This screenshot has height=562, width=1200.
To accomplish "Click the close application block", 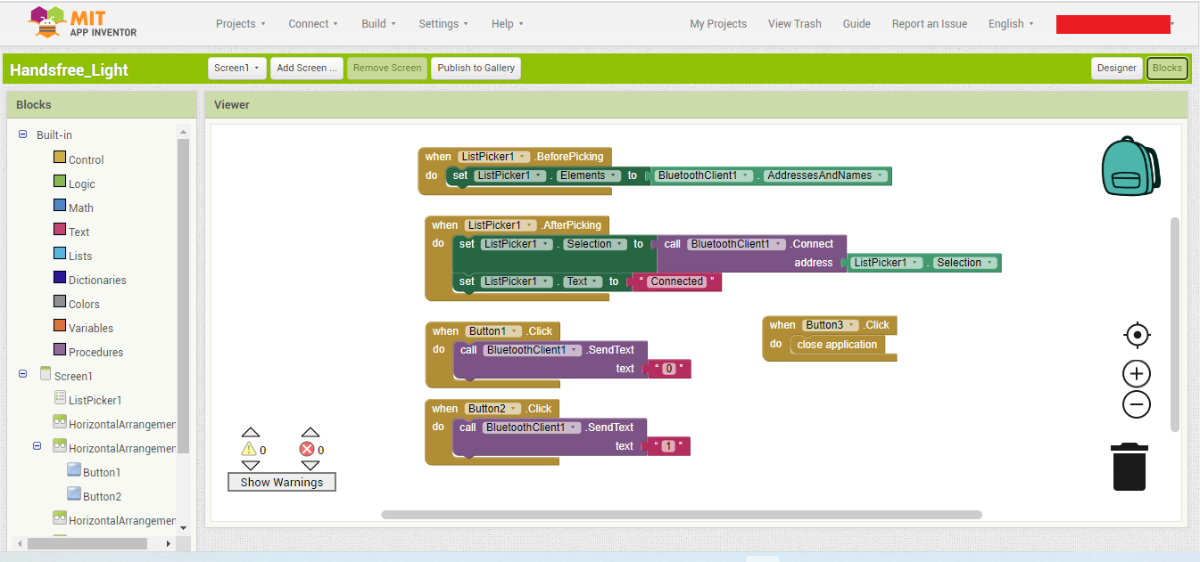I will pos(837,345).
